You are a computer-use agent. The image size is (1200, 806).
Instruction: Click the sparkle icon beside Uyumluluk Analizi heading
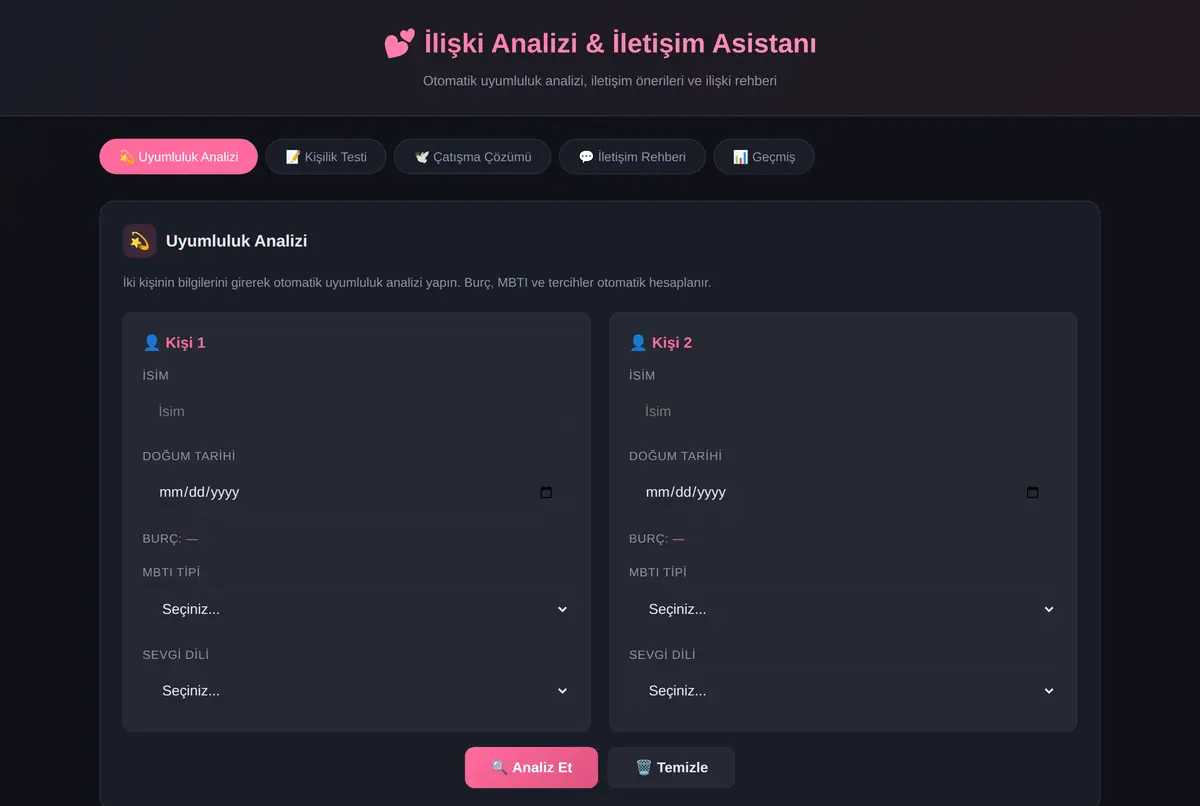(139, 241)
